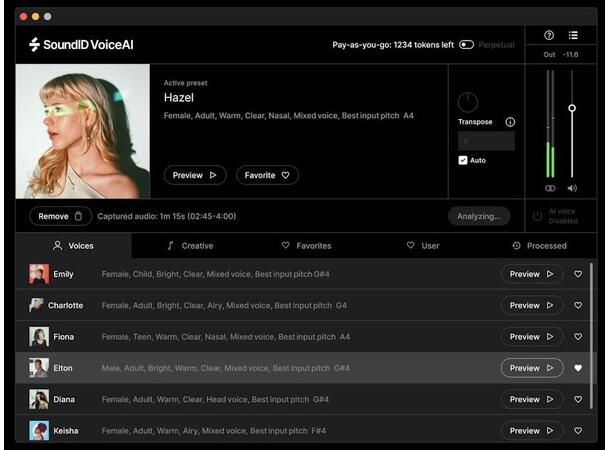Select the Emily voice name

tap(63, 274)
